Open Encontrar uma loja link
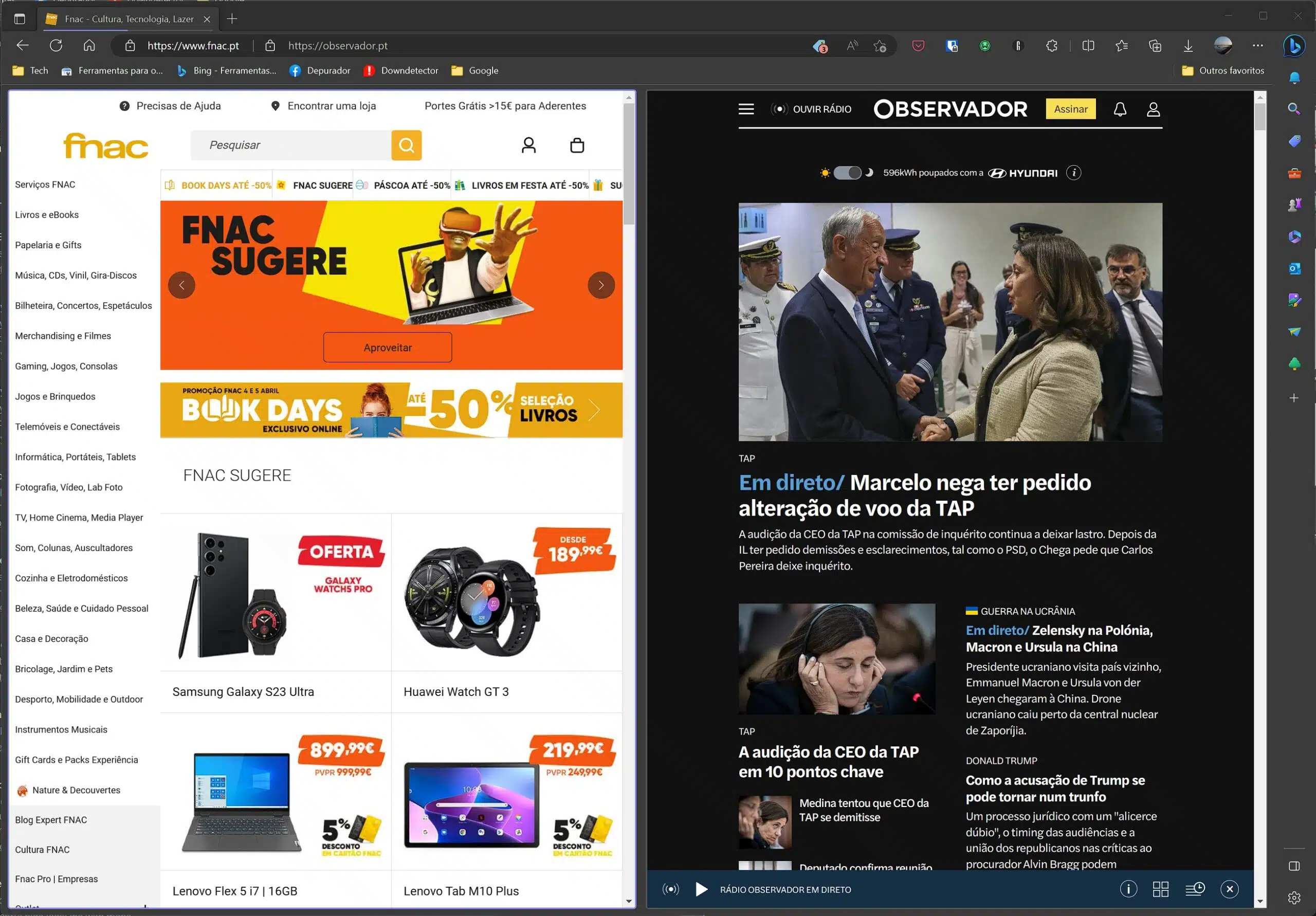The width and height of the screenshot is (1316, 916). coord(323,105)
